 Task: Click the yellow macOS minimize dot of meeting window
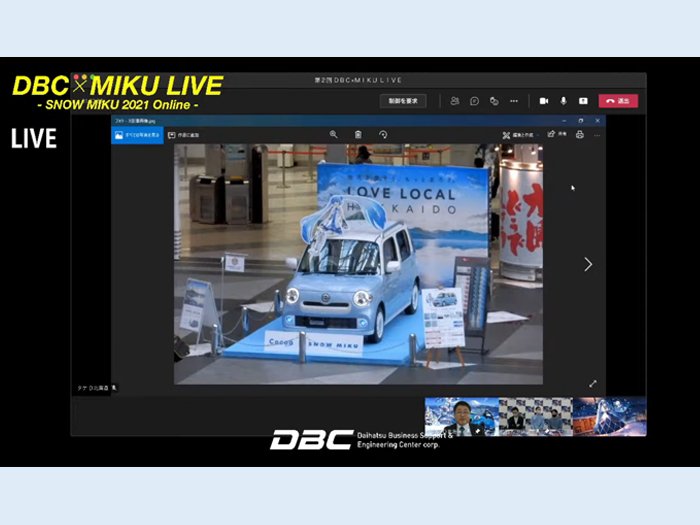84,77
